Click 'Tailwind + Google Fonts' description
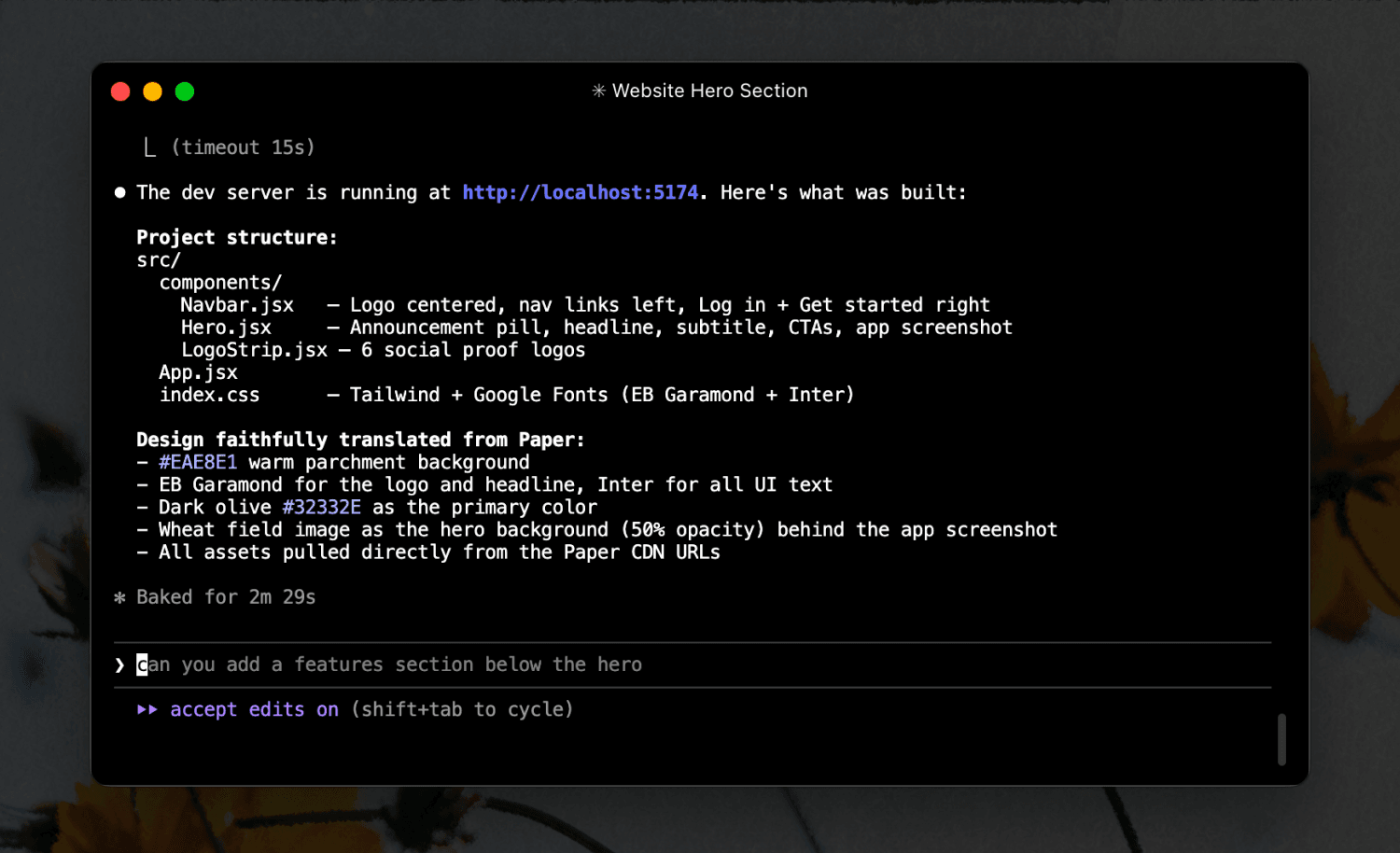This screenshot has width=1400, height=853. (x=602, y=395)
